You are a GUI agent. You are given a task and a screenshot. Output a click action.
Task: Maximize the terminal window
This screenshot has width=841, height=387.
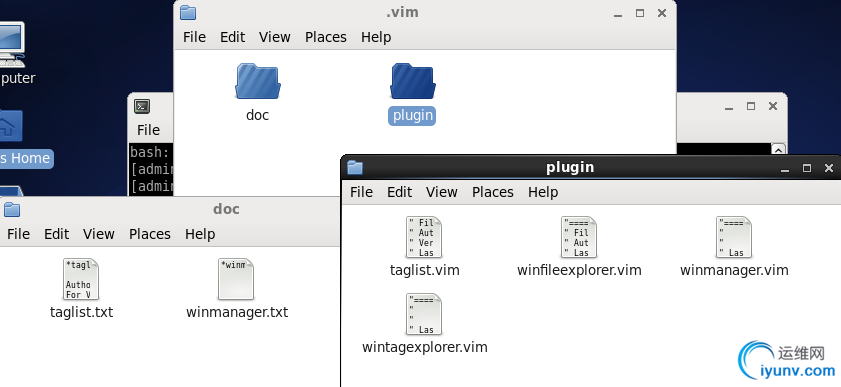751,106
